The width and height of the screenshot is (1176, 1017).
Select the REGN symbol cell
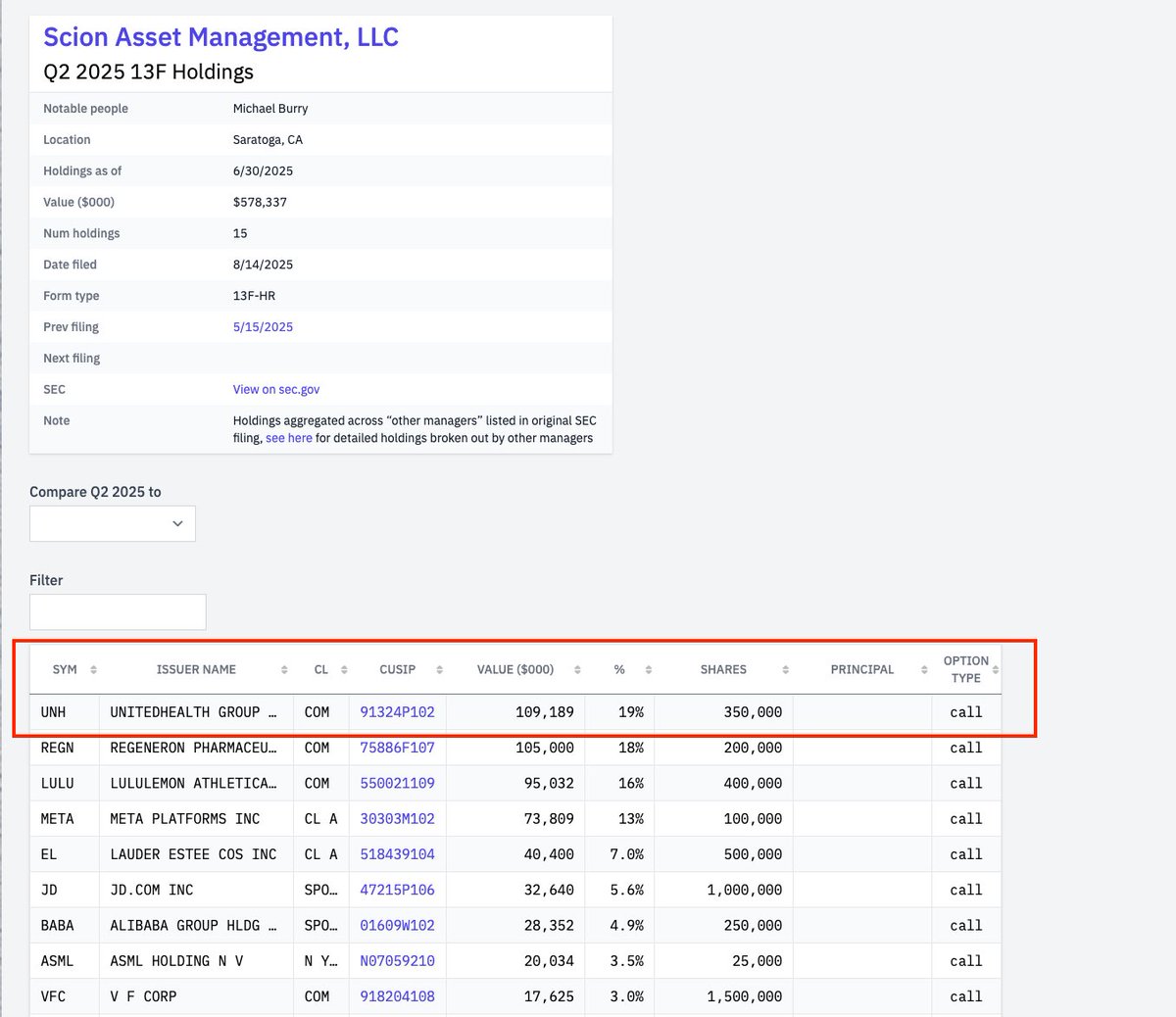point(65,748)
